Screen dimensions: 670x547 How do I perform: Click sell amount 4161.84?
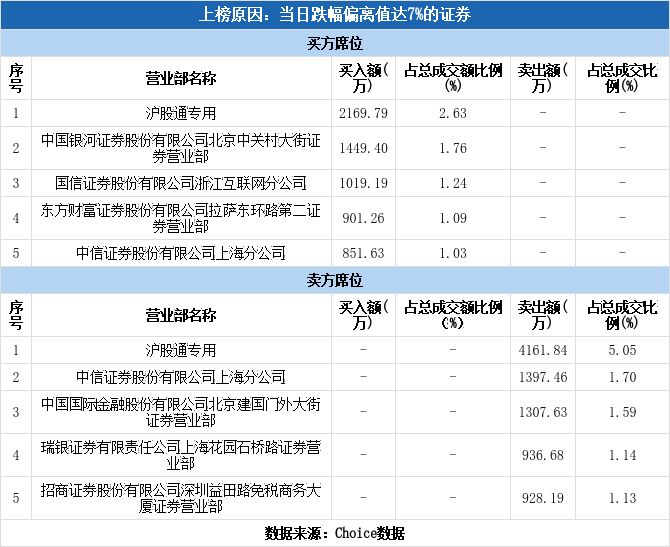[x=543, y=350]
